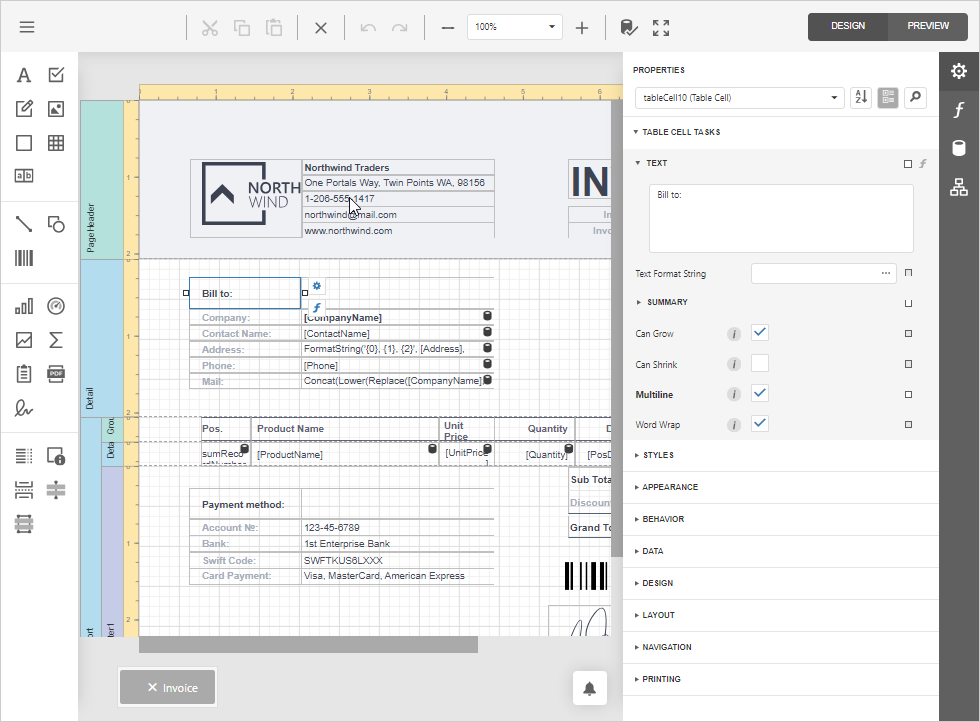Switch to the Design tab

pyautogui.click(x=848, y=26)
